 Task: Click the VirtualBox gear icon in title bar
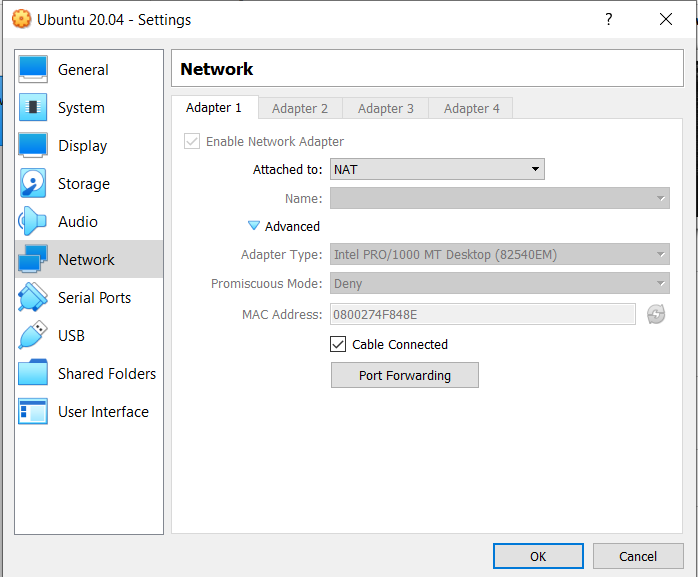[21, 19]
